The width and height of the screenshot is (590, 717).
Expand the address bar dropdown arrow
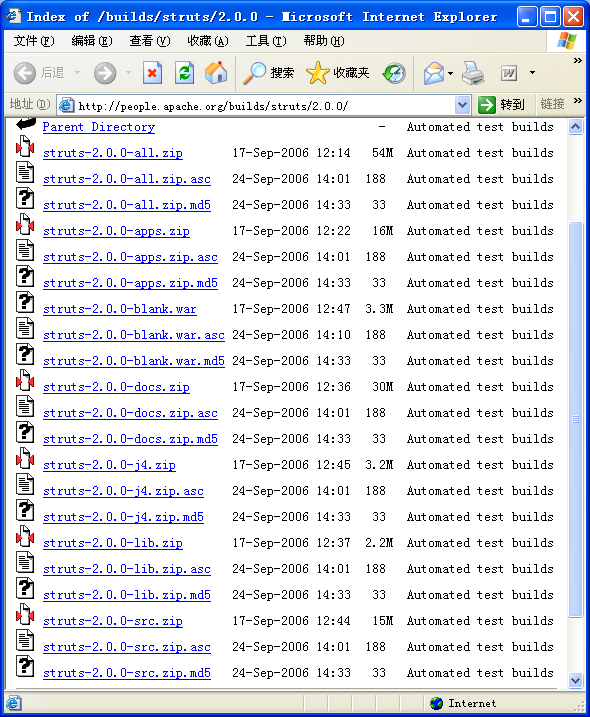coord(462,106)
